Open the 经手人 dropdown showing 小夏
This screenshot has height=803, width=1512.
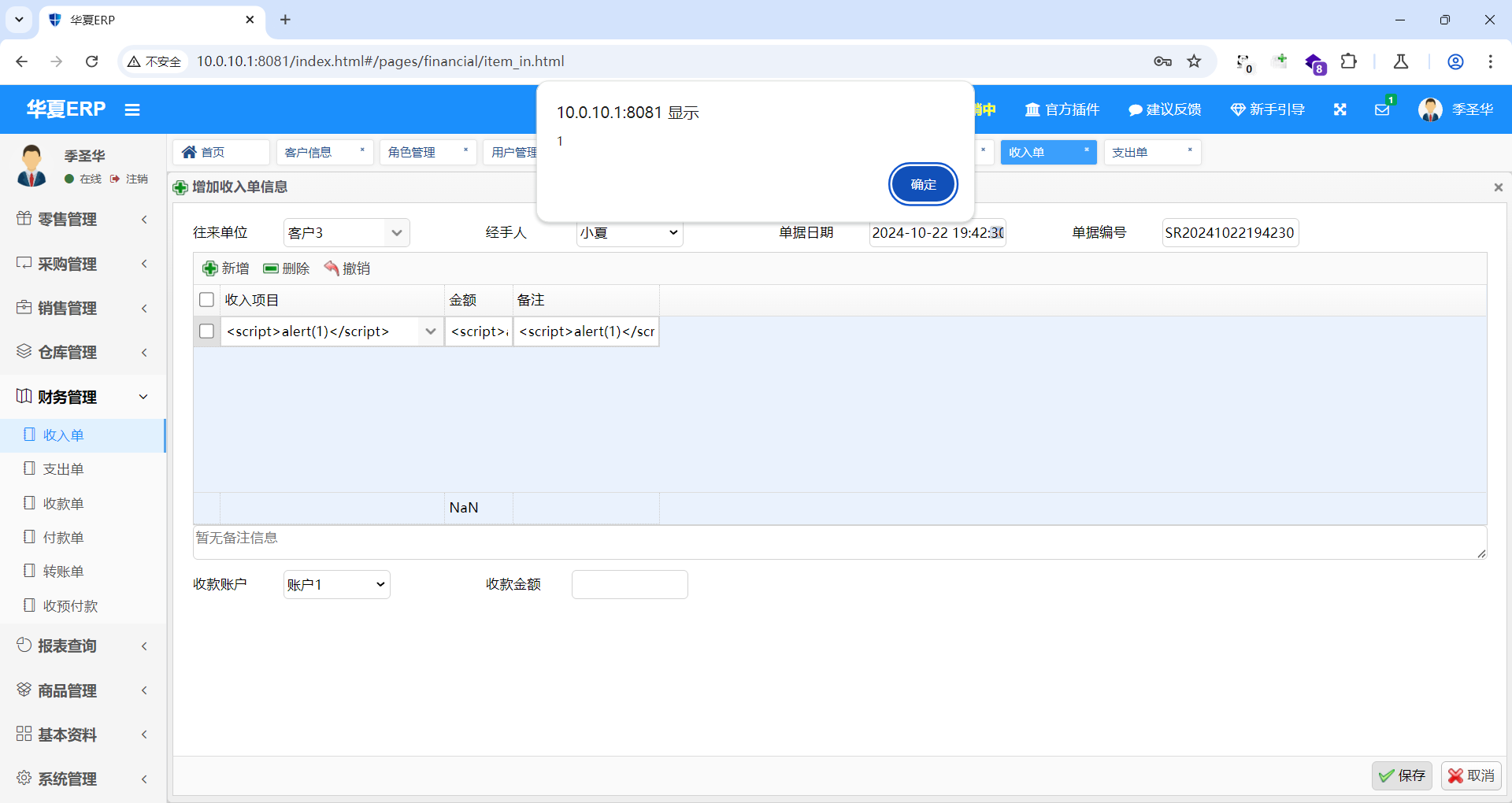click(629, 233)
